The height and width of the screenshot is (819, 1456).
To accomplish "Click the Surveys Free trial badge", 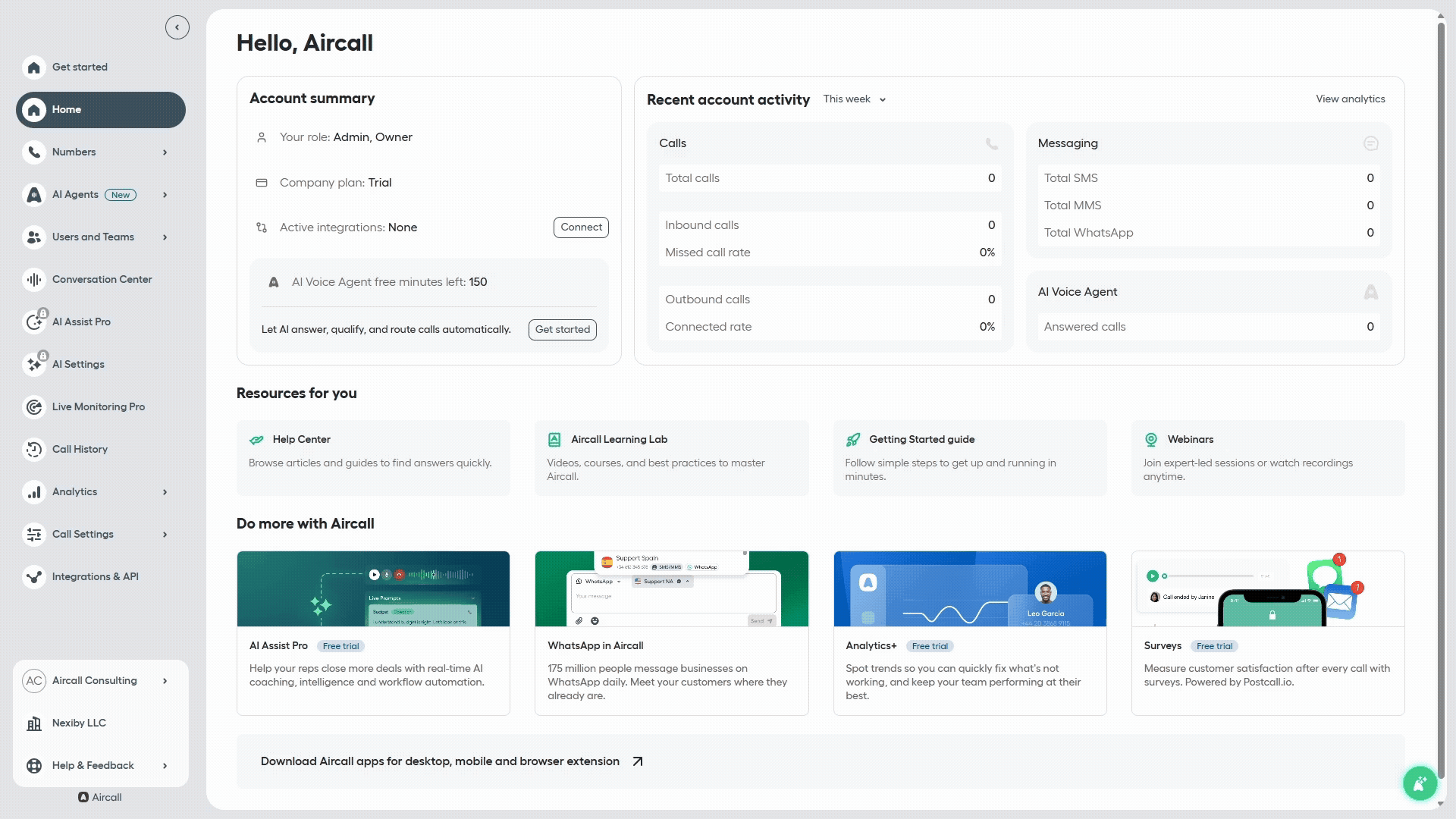I will pyautogui.click(x=1214, y=646).
